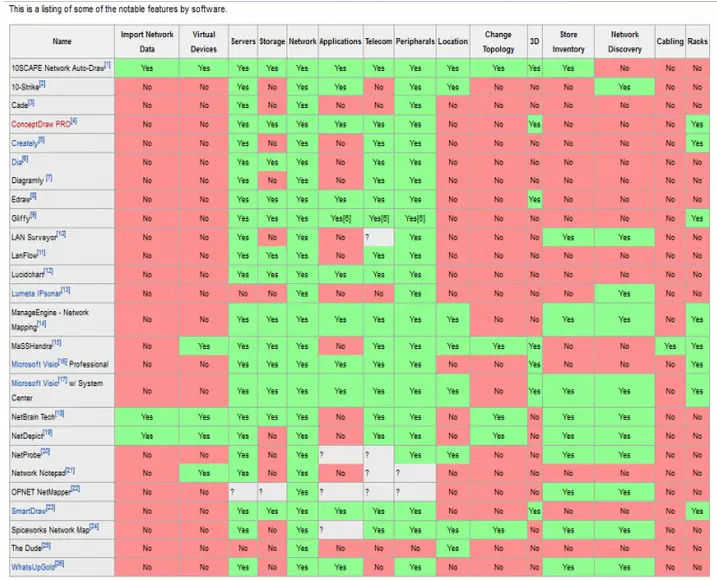Click the Network Discovery column header
This screenshot has height=580, width=717.
click(x=625, y=42)
